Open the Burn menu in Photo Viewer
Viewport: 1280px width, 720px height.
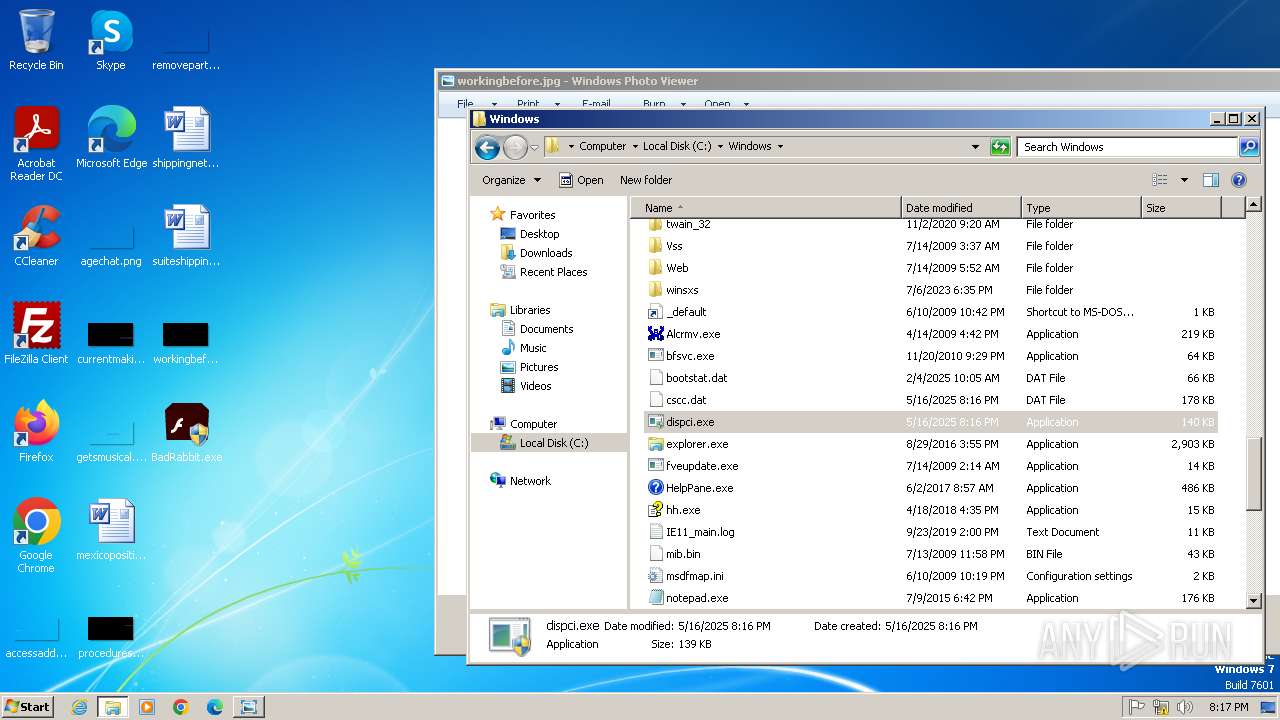pos(663,104)
